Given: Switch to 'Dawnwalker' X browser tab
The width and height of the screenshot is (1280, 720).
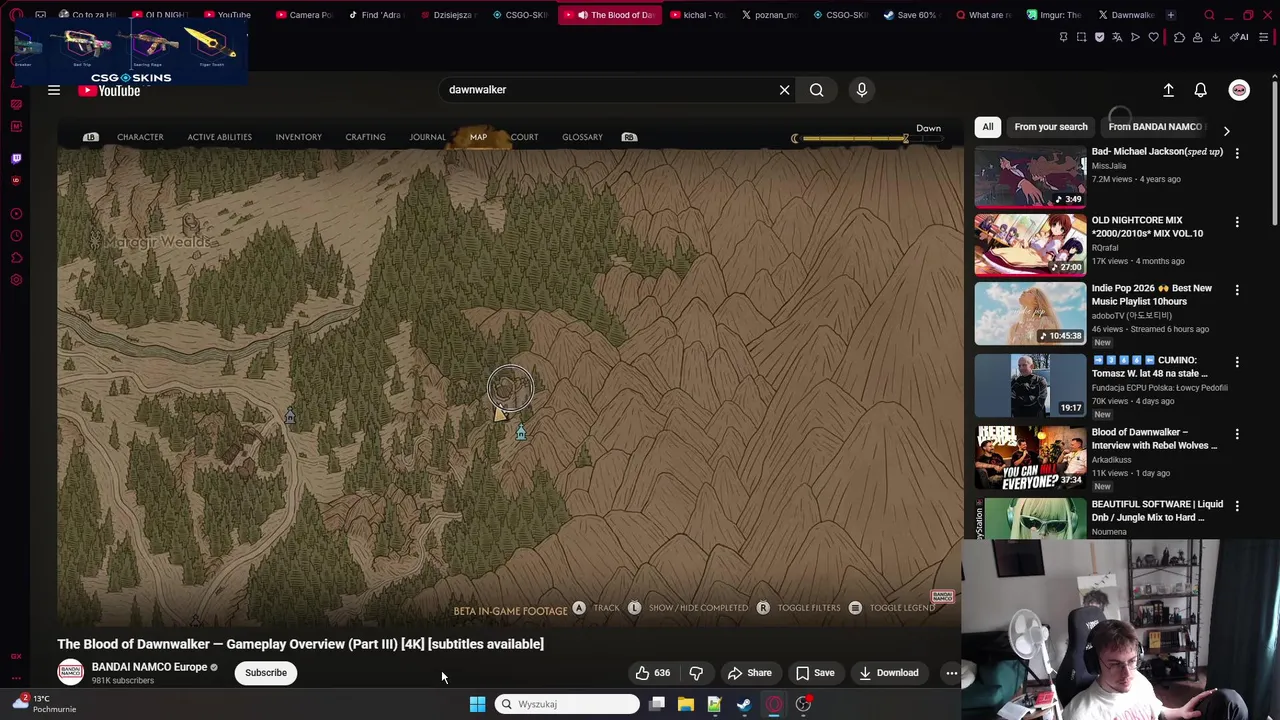Looking at the screenshot, I should pos(1125,15).
